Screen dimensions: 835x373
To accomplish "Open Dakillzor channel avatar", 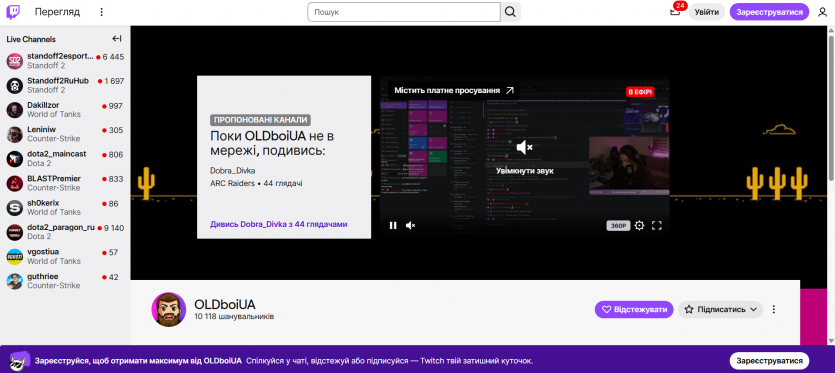I will pos(14,110).
